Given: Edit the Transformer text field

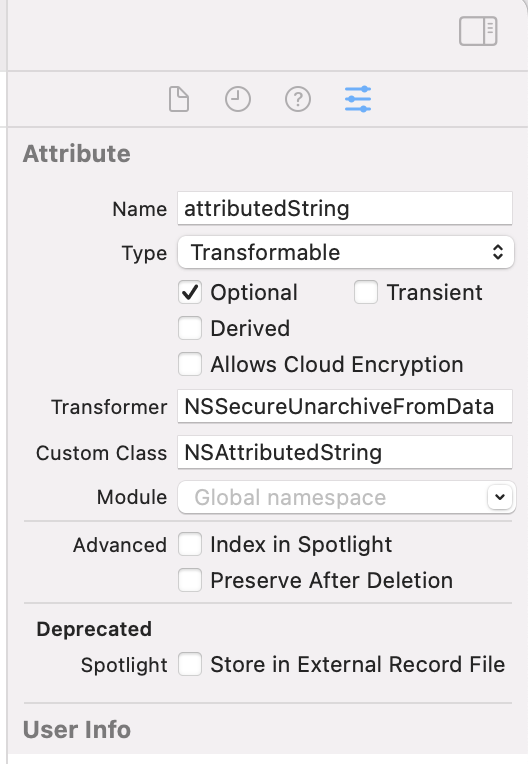Looking at the screenshot, I should pos(345,406).
